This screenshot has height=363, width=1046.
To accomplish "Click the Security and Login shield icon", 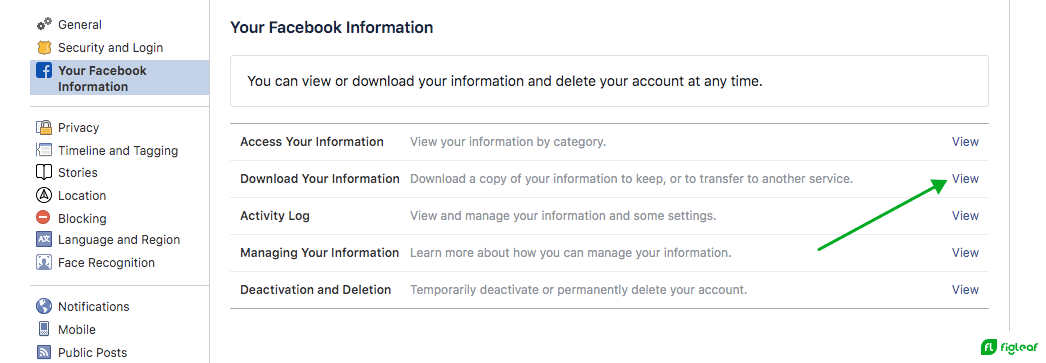I will click(44, 47).
